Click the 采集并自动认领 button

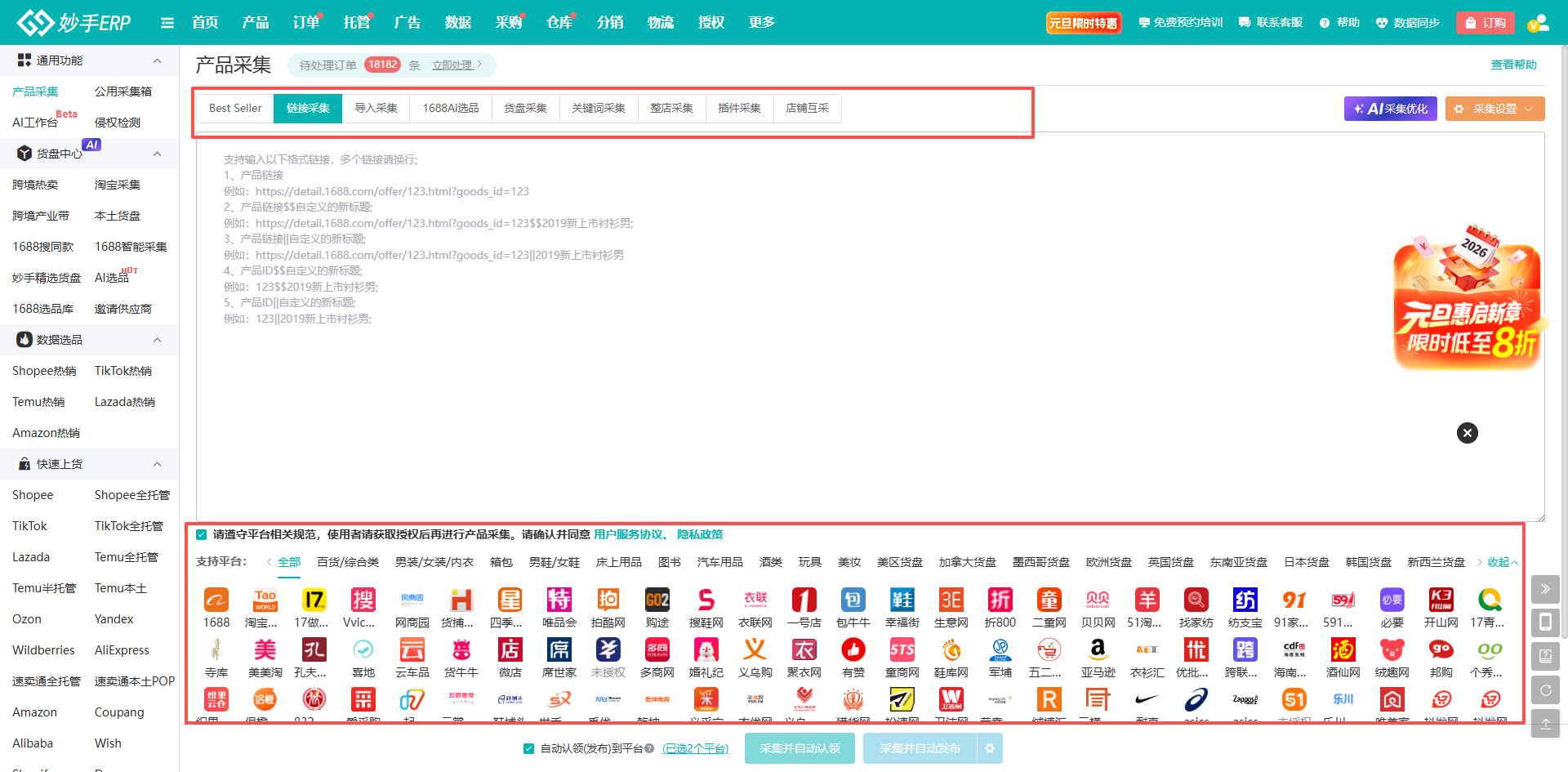tap(799, 748)
